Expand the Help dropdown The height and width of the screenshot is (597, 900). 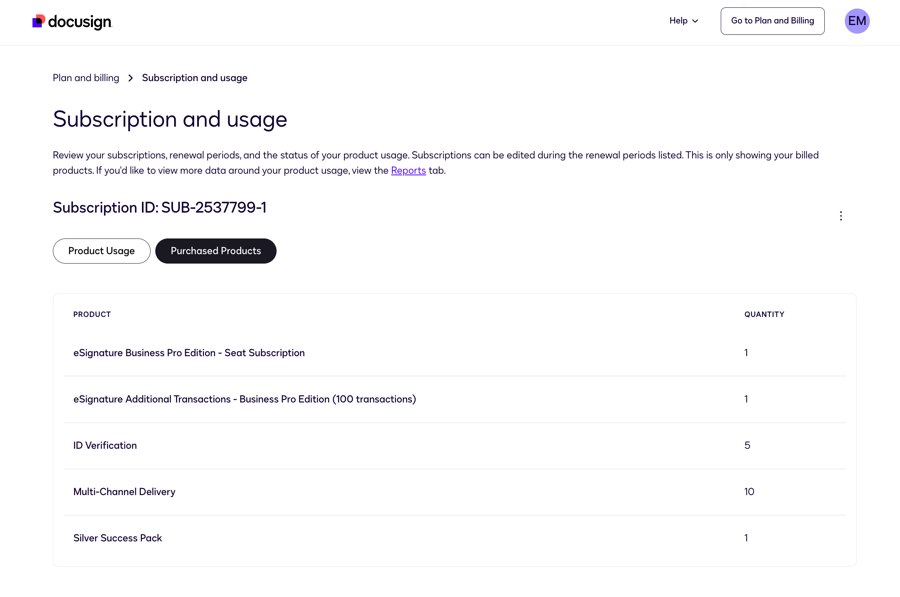click(x=682, y=20)
